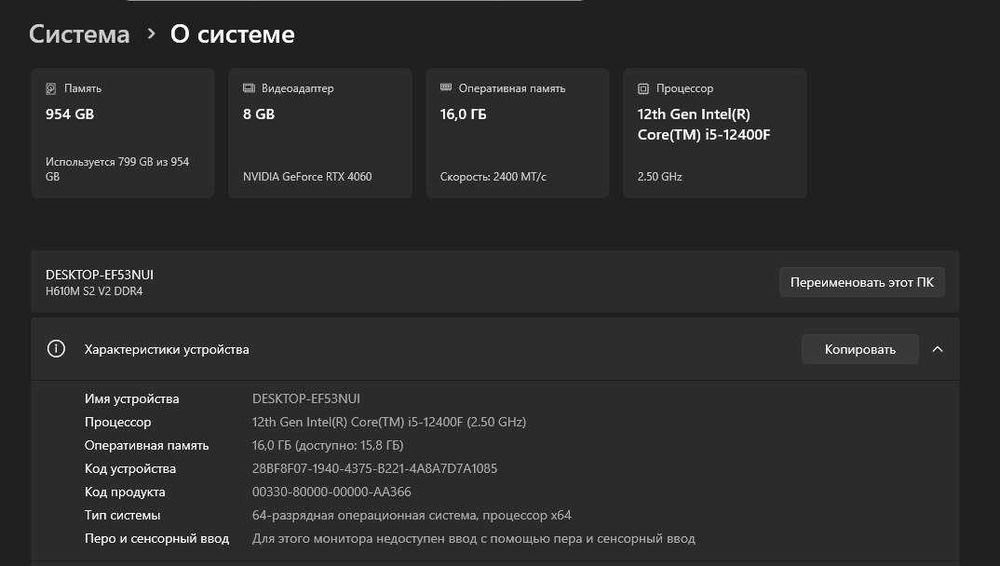Click the 'Имя устройства' label
The height and width of the screenshot is (566, 1000).
pyautogui.click(x=131, y=399)
